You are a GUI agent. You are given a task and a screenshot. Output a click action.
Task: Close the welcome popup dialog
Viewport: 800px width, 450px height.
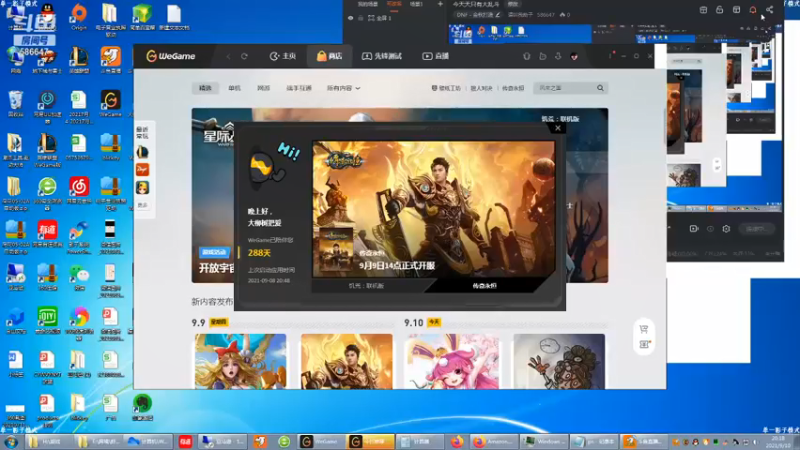coord(558,128)
